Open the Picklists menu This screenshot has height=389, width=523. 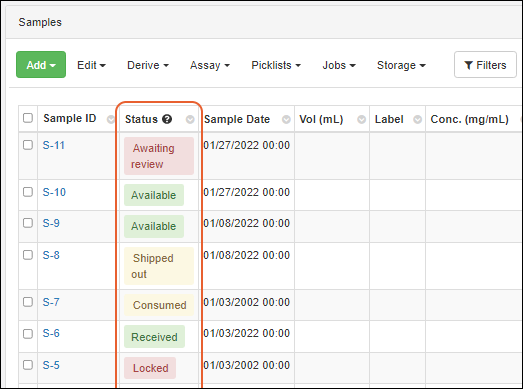pyautogui.click(x=276, y=65)
